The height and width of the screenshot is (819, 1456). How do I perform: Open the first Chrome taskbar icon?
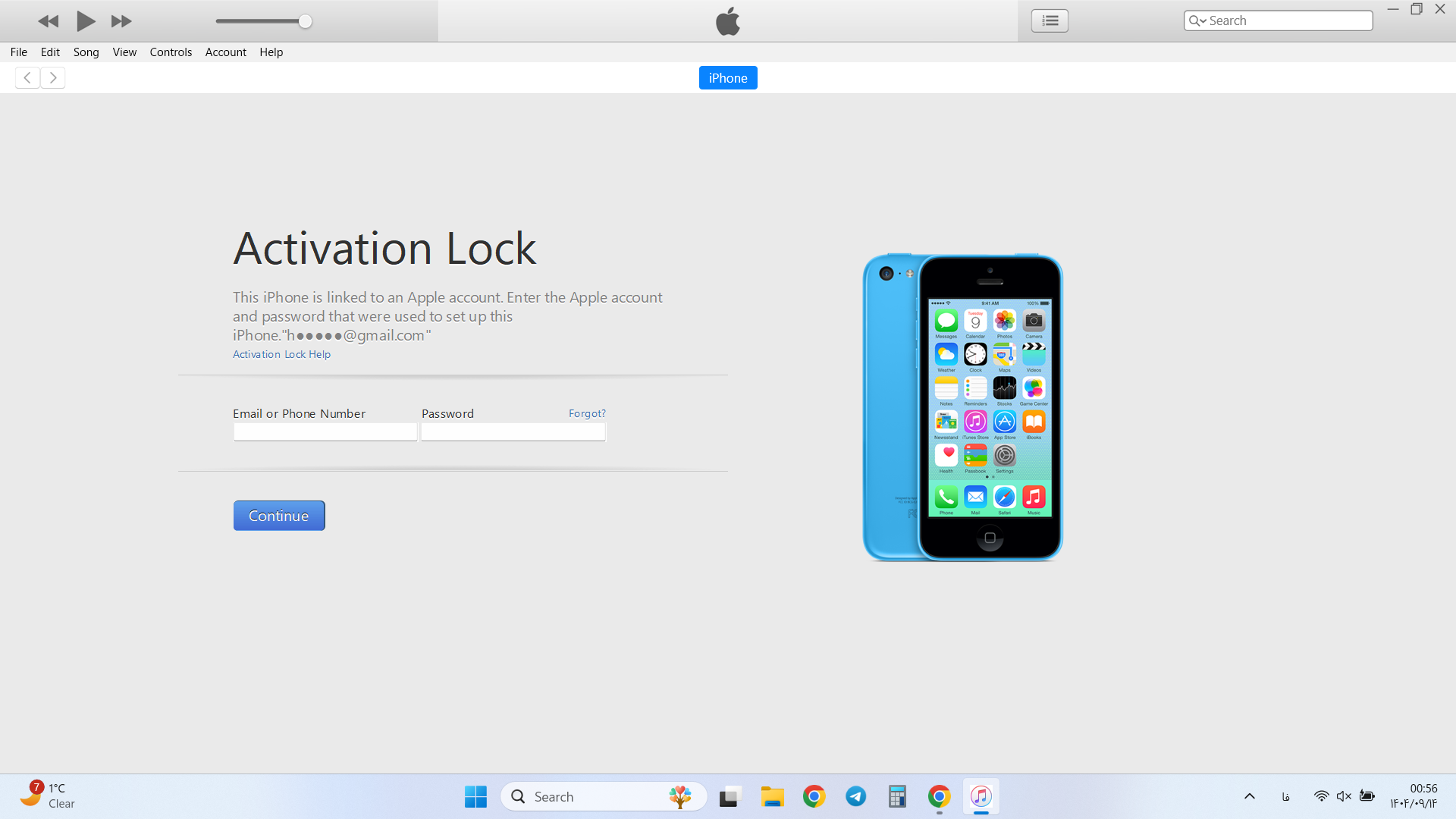(814, 796)
